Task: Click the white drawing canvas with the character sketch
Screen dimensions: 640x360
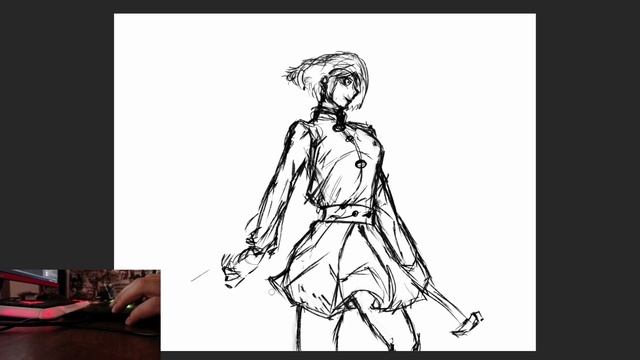Action: [x=325, y=182]
